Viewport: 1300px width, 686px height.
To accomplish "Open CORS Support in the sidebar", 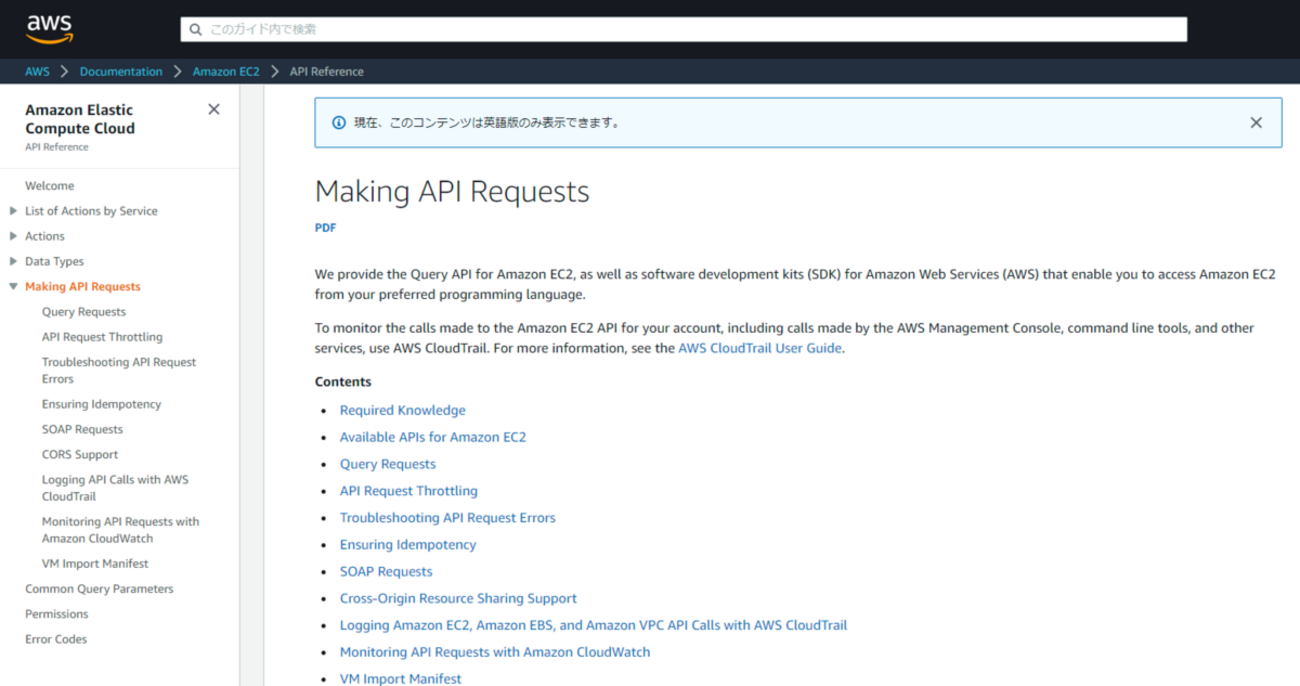I will (80, 455).
